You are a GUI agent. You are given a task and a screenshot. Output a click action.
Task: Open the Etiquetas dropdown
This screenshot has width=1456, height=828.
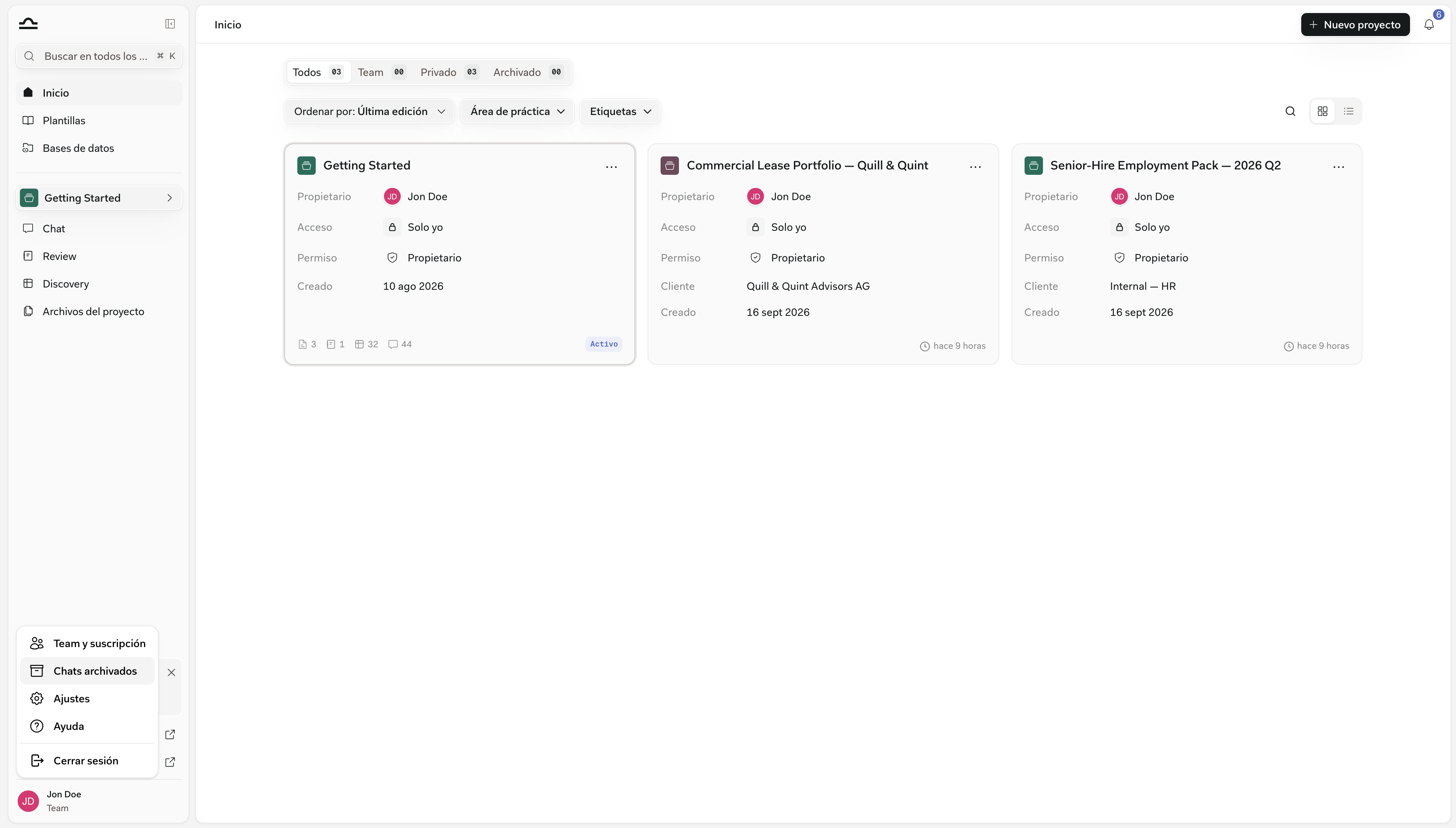click(620, 112)
